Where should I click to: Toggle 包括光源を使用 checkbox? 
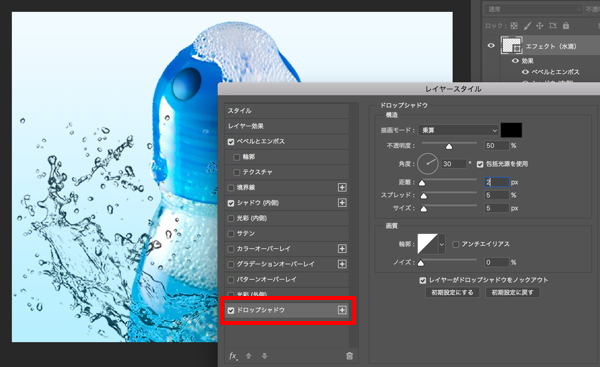tap(480, 164)
